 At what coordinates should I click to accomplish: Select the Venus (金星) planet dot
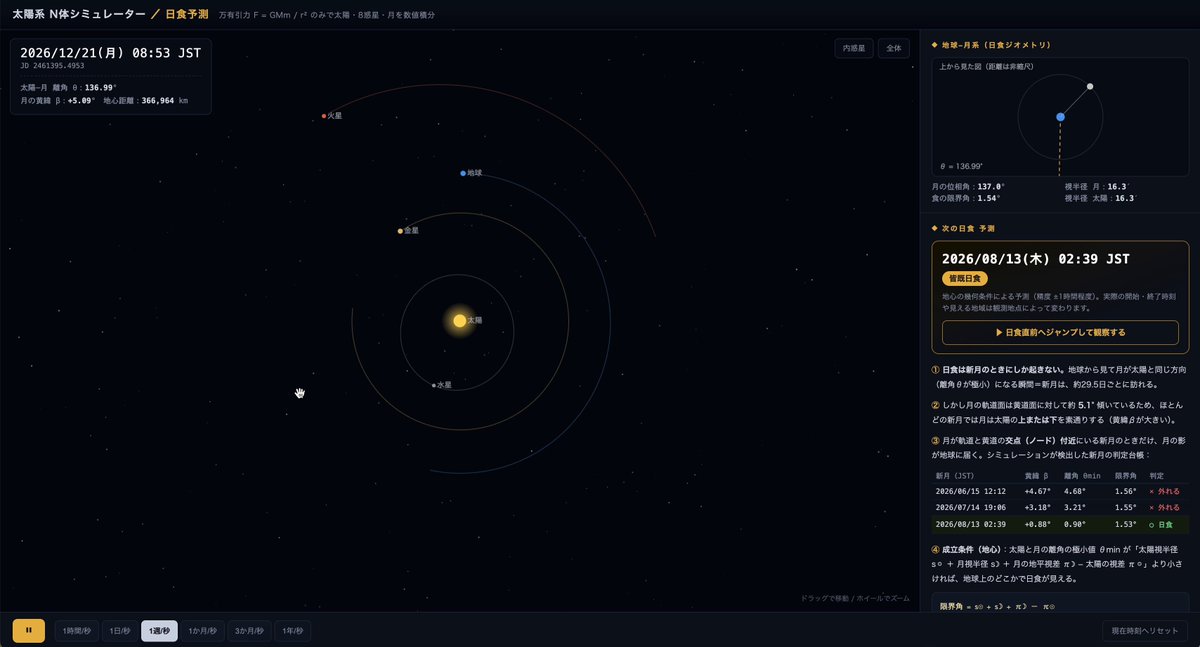point(400,231)
